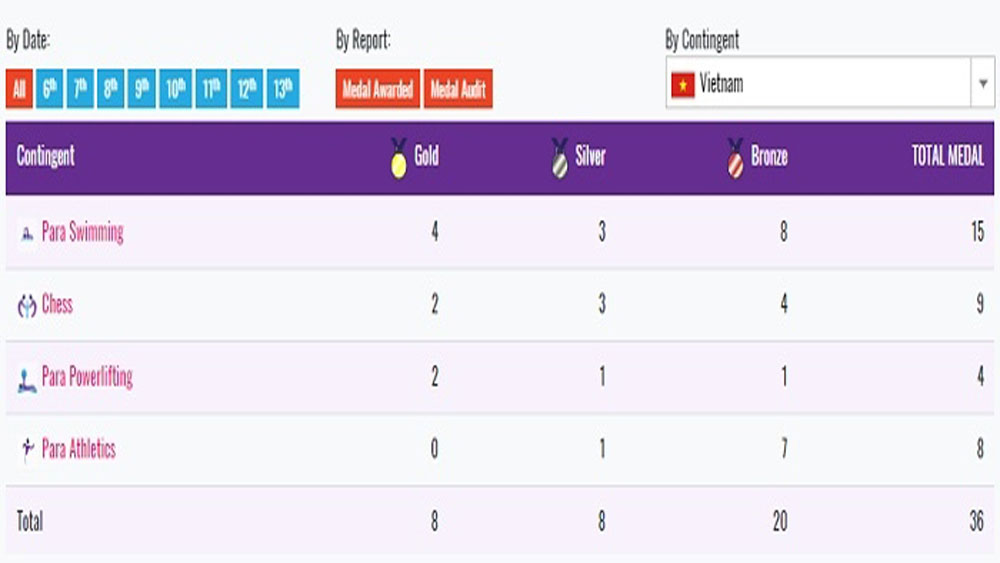1000x563 pixels.
Task: Click the Para Athletics sport icon
Action: coord(27,450)
